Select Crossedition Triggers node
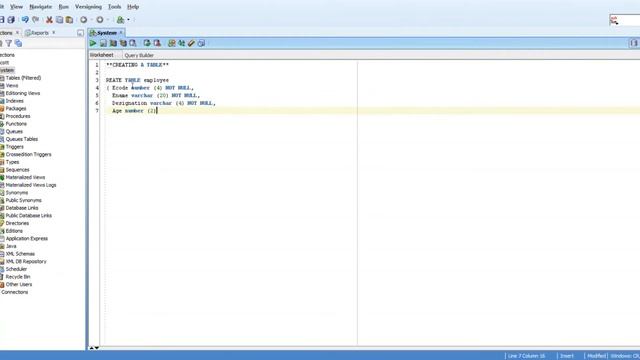Image resolution: width=640 pixels, height=360 pixels. coord(29,154)
